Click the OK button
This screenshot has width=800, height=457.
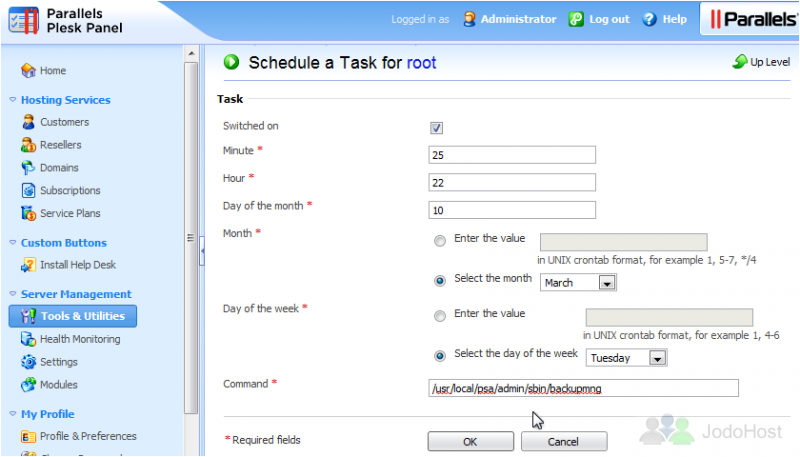470,442
